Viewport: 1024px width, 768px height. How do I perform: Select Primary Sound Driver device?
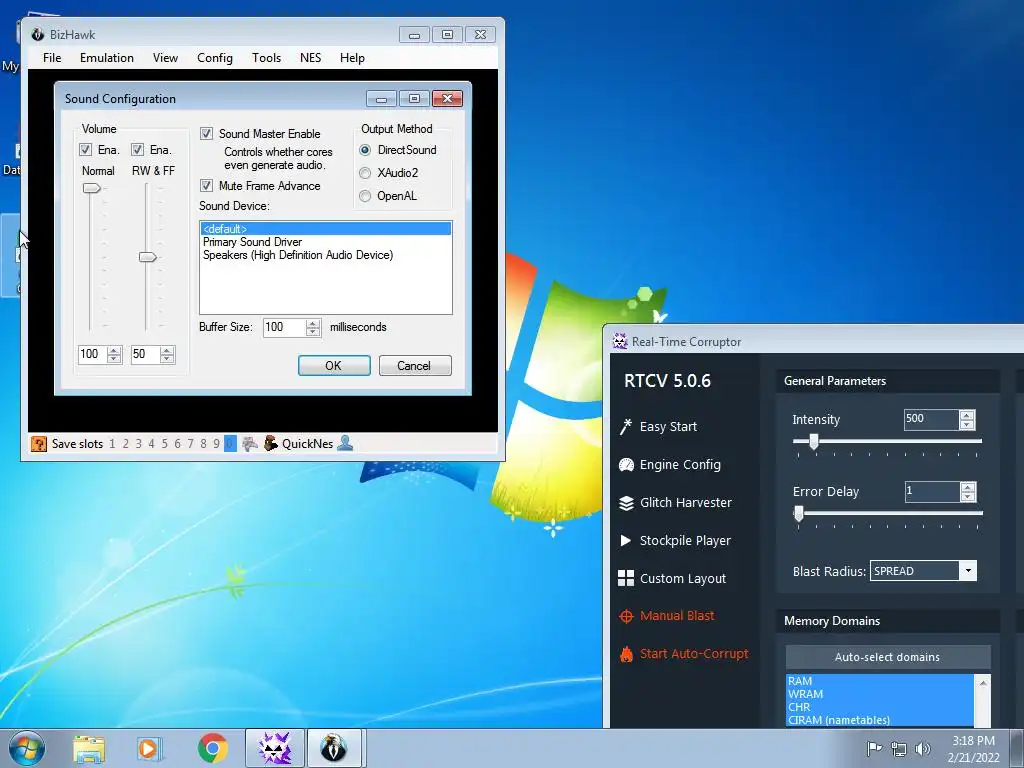(x=326, y=242)
